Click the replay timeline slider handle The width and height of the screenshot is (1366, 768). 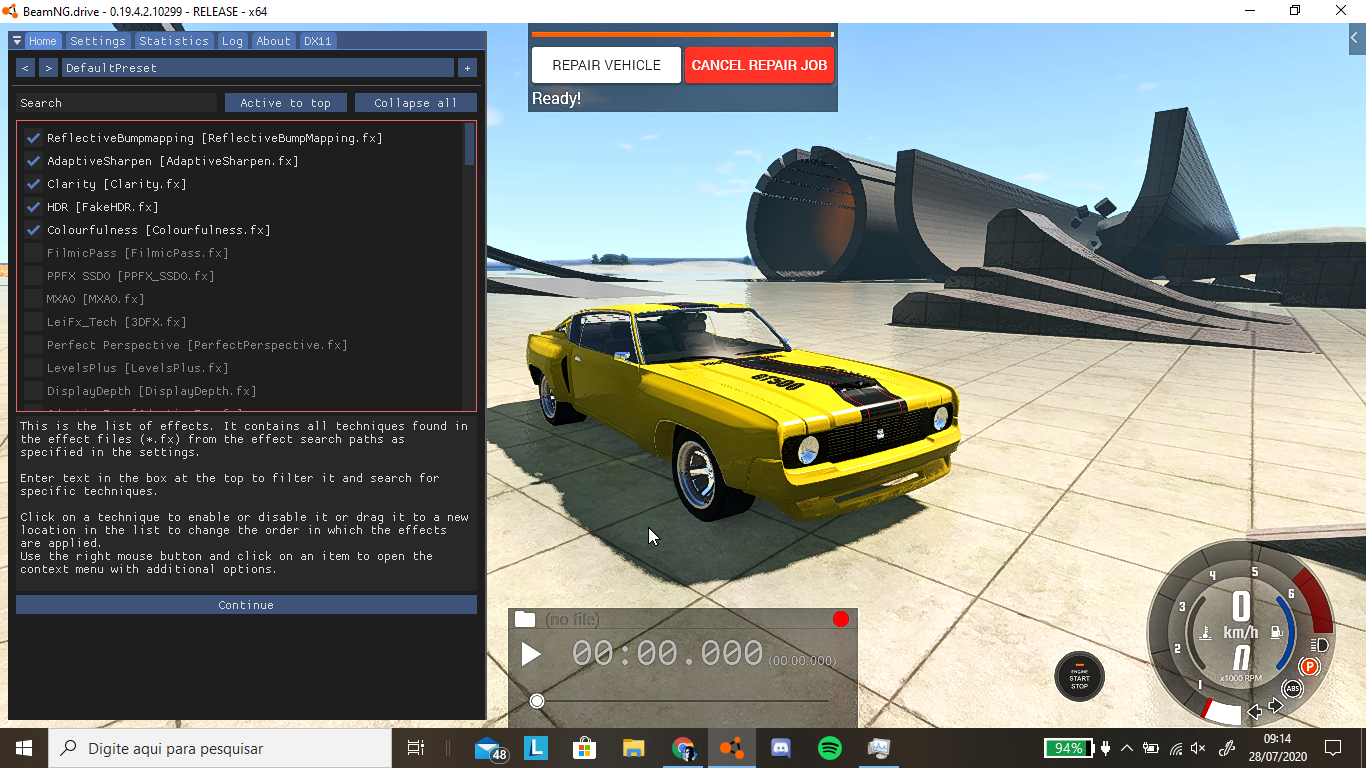coord(537,701)
